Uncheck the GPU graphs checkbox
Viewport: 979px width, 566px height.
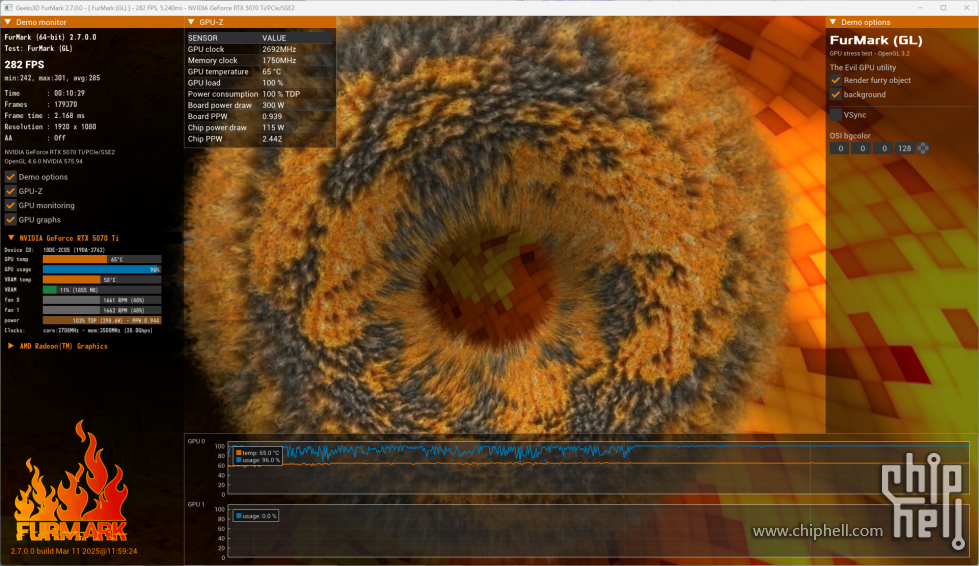point(11,220)
